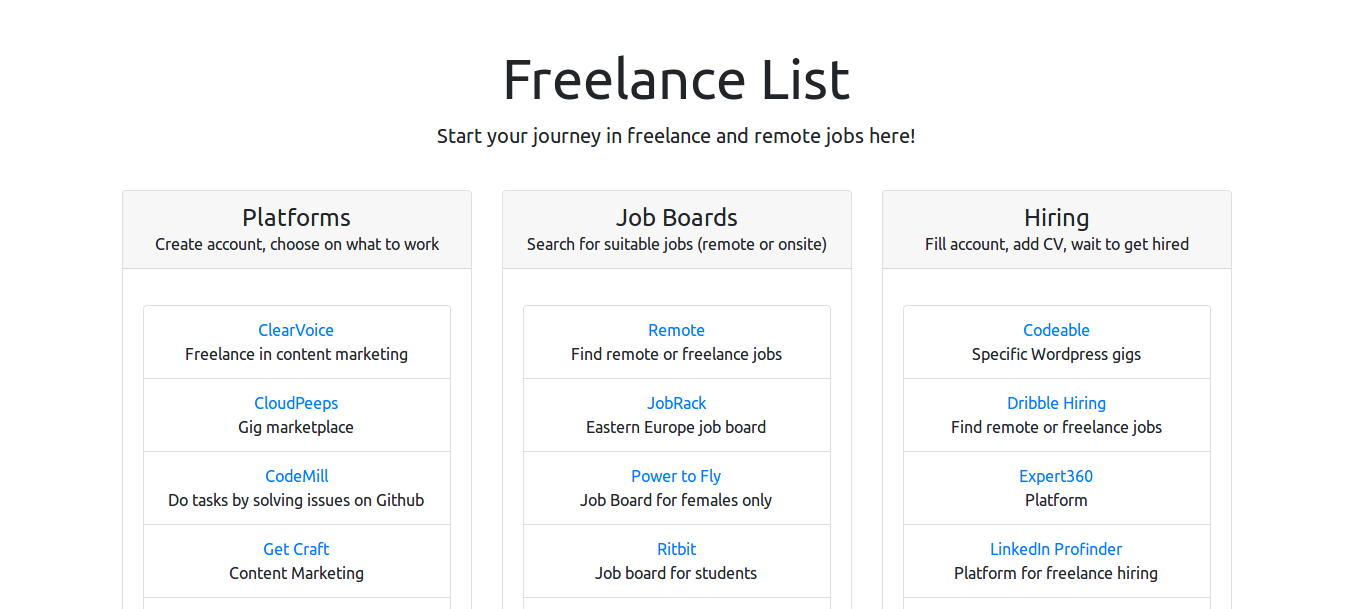Click the Codeable Wordpress gigs description
1353x609 pixels.
click(x=1056, y=354)
